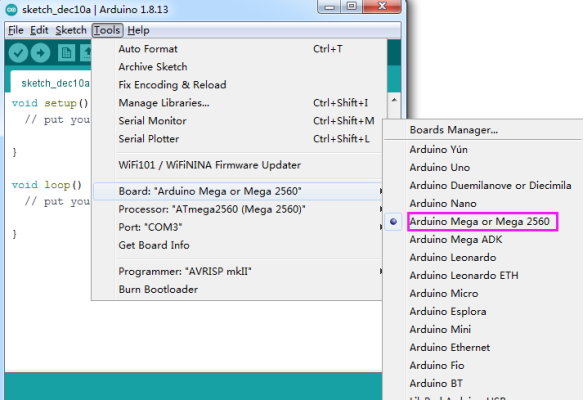Viewport: 584px width, 400px height.
Task: Click the Arduino logo in title bar
Action: coord(12,9)
